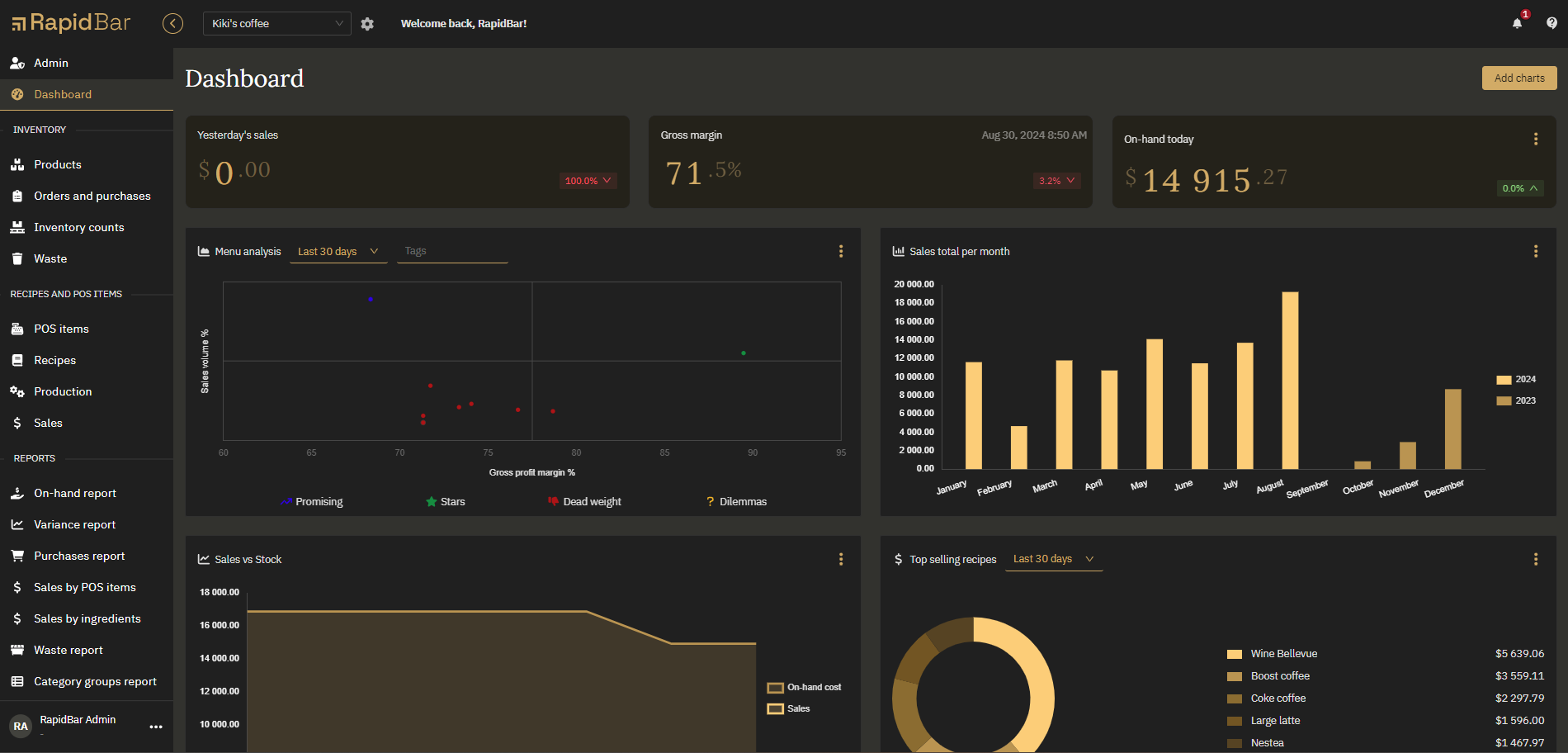Open the Kiki's coffee venue dropdown
Viewport: 1568px width, 753px height.
[x=276, y=24]
